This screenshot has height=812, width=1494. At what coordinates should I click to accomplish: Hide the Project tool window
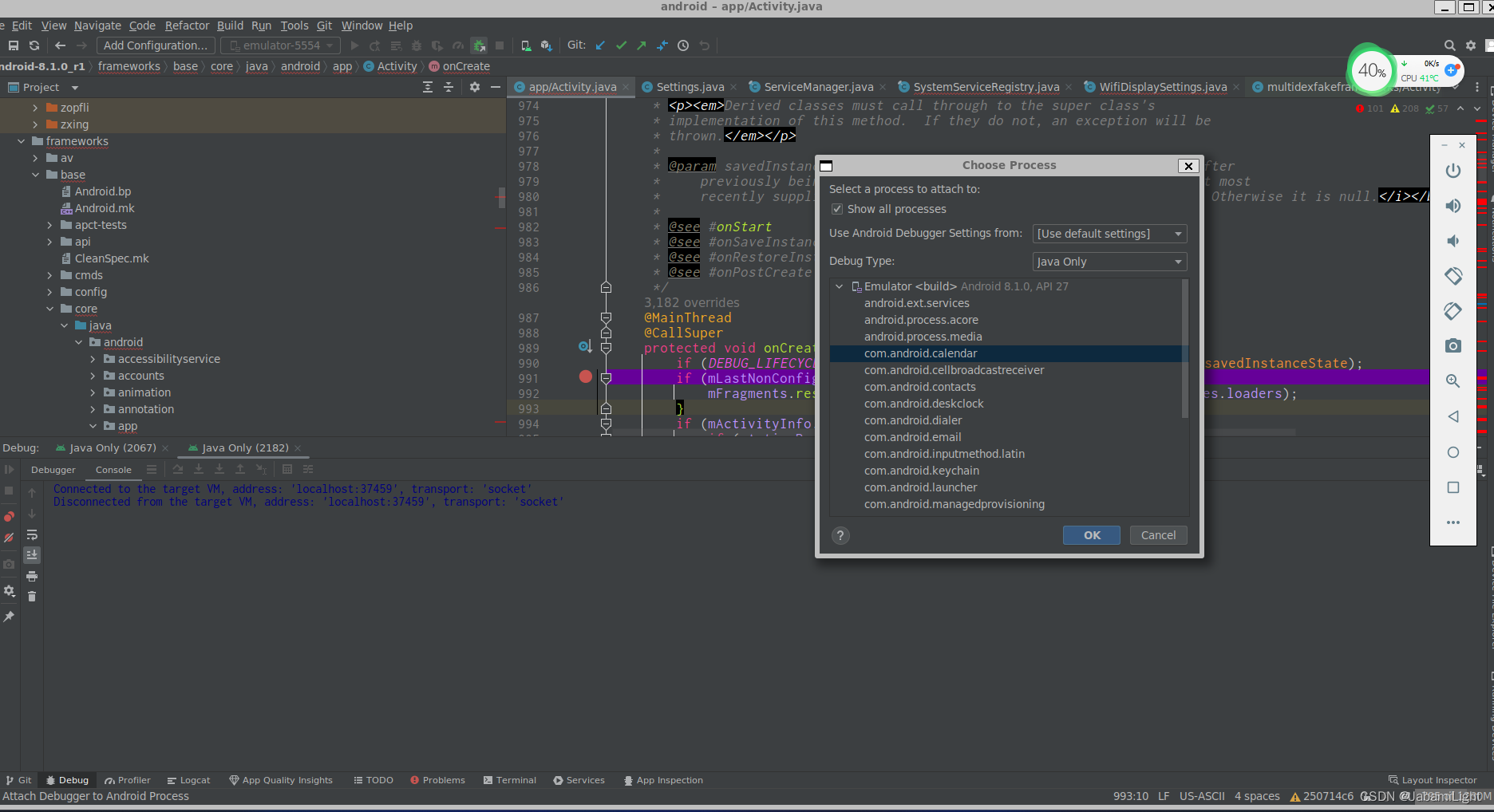click(496, 87)
